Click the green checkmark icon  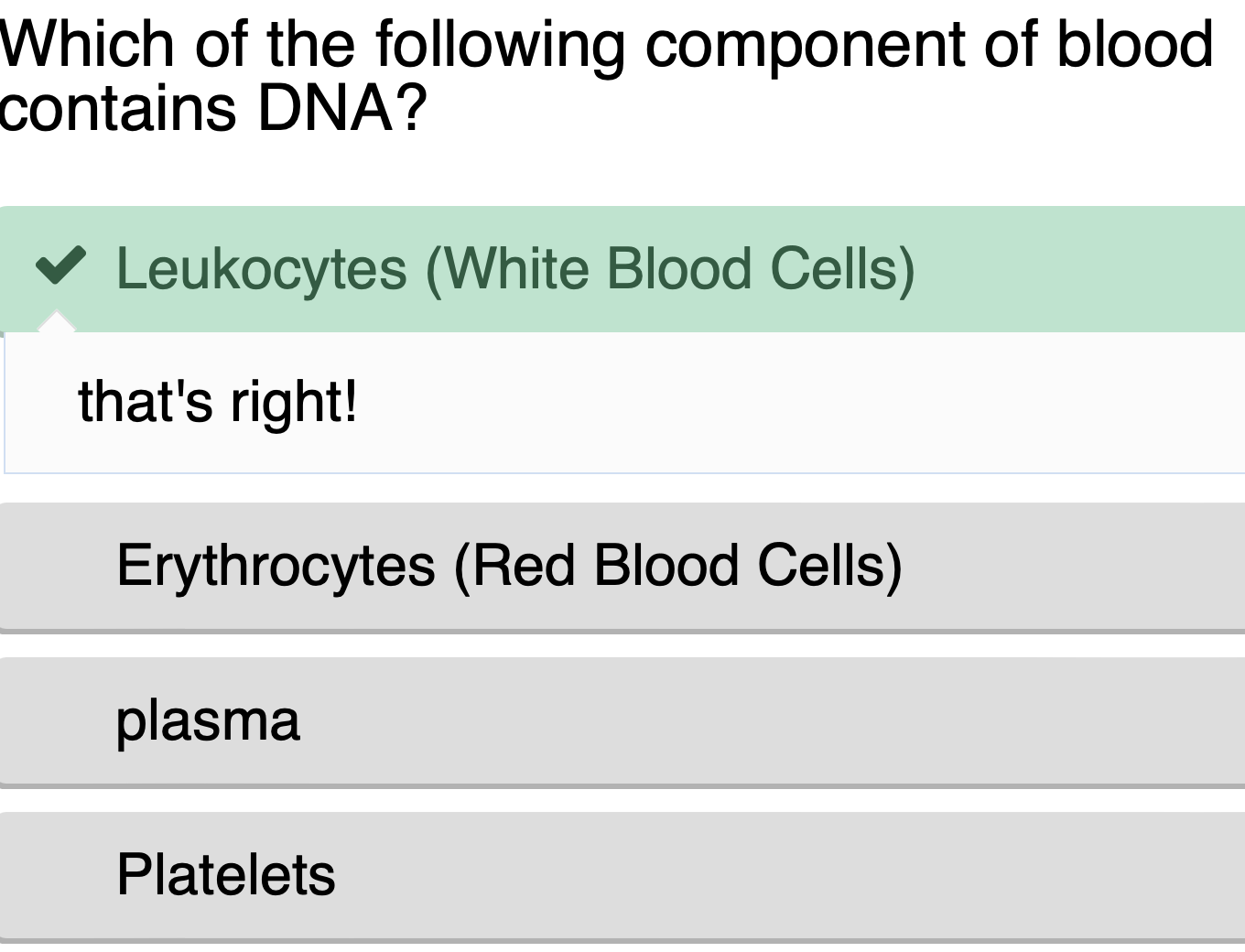tap(60, 266)
